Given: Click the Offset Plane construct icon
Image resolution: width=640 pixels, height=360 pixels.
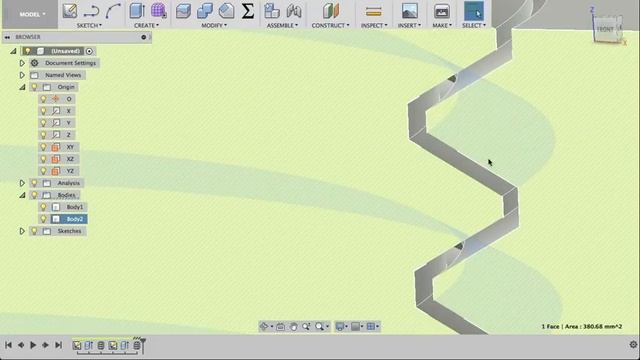Looking at the screenshot, I should click(331, 11).
